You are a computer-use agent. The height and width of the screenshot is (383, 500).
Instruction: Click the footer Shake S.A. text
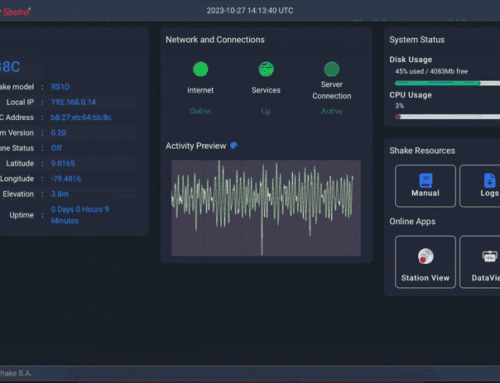click(x=16, y=373)
